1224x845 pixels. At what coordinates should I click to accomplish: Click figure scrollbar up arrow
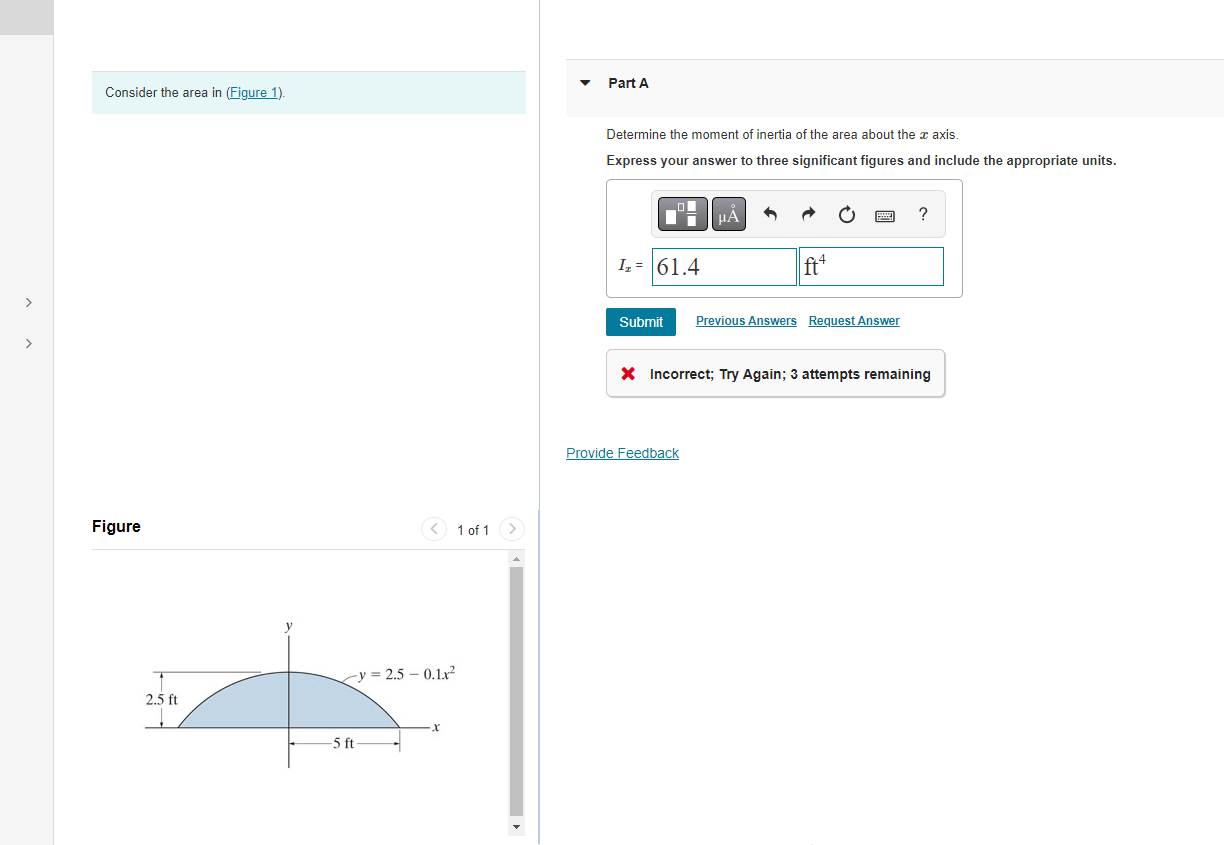(516, 558)
